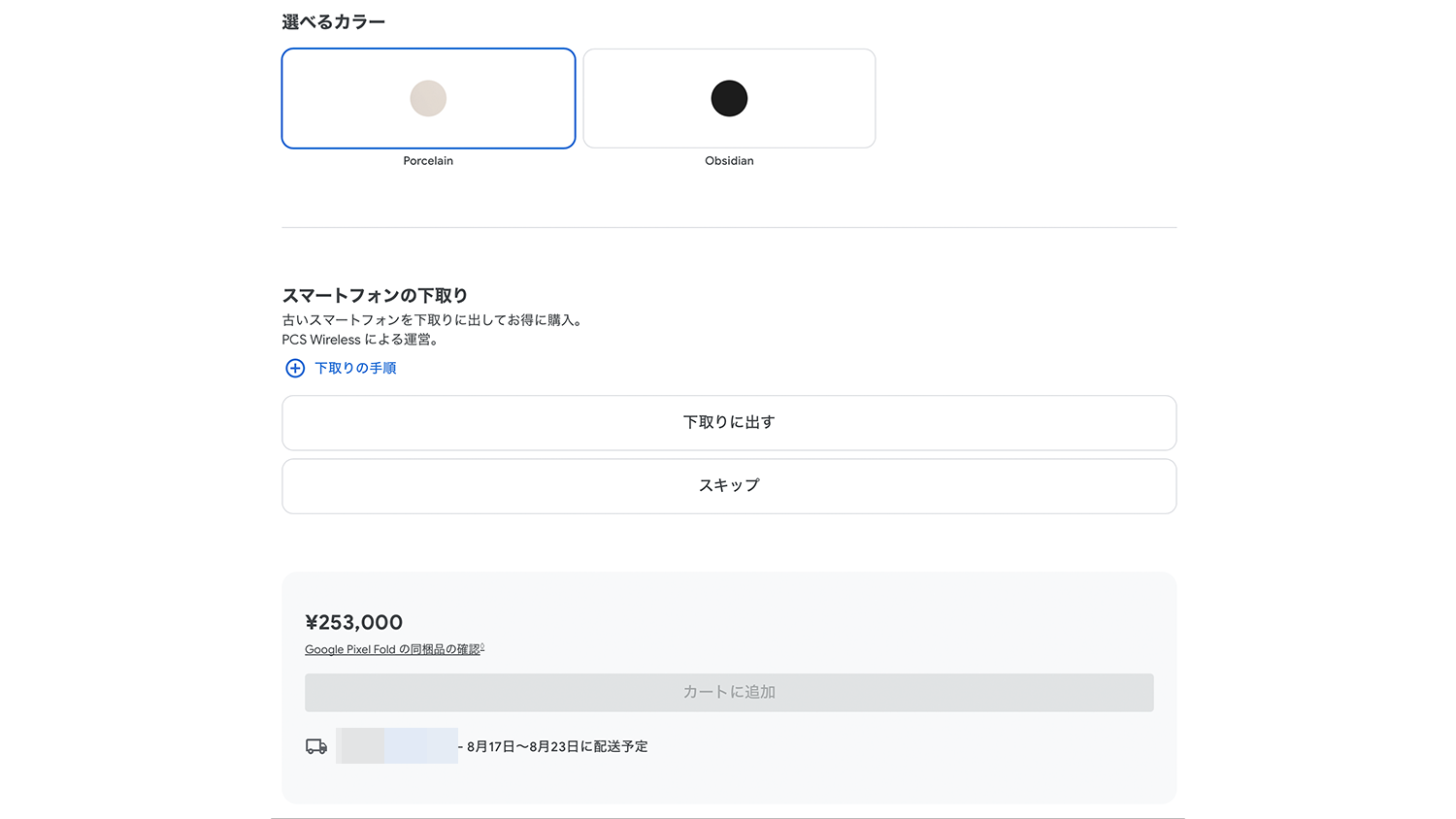Choose スキップ to skip the trade-in
1456x819 pixels.
tap(729, 486)
